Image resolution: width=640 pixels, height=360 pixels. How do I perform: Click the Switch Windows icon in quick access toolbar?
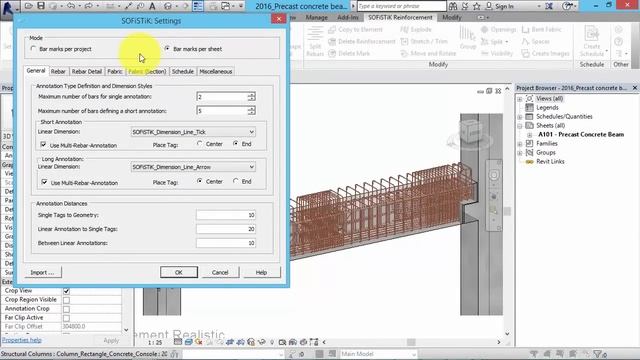(226, 6)
